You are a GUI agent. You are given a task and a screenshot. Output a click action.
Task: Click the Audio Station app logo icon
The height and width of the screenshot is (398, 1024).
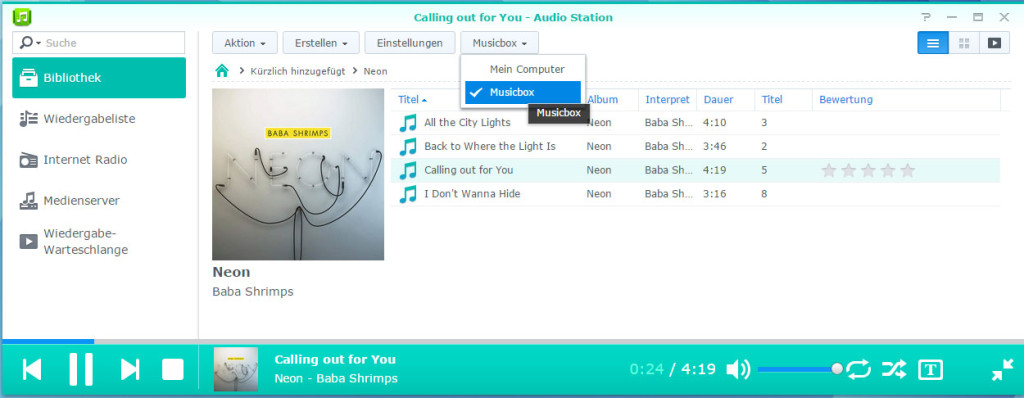[22, 17]
